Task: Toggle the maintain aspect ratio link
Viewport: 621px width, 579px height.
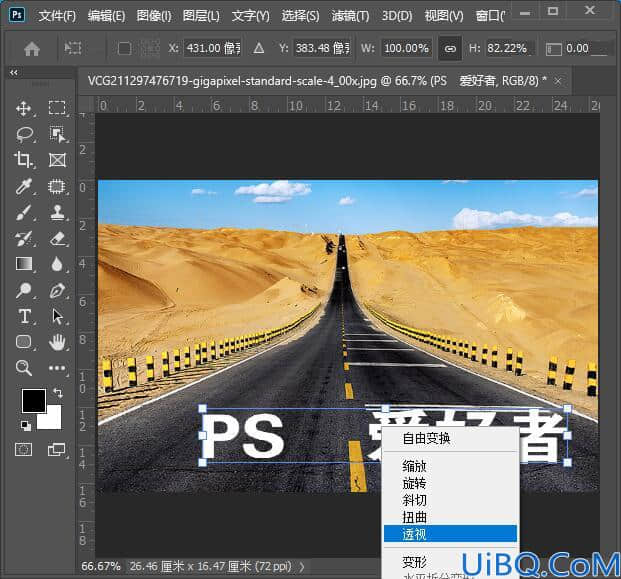Action: point(450,49)
